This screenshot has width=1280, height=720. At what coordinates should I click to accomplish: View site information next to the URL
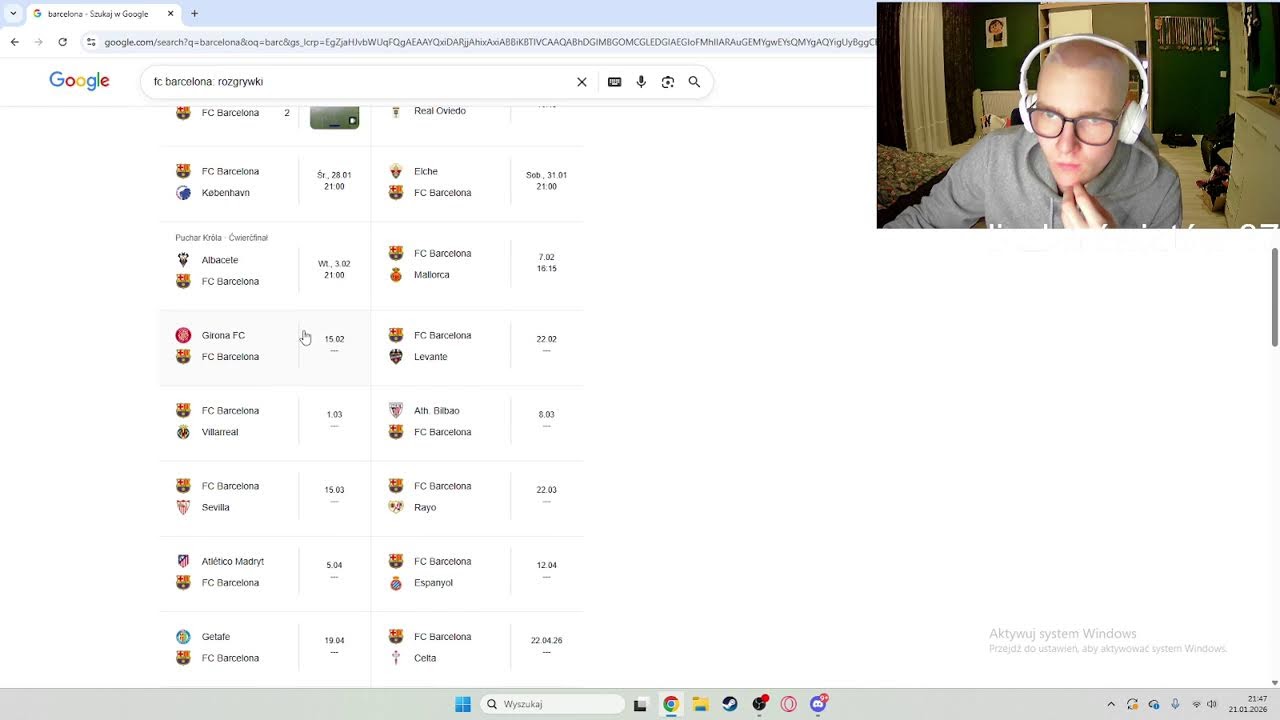[x=91, y=42]
